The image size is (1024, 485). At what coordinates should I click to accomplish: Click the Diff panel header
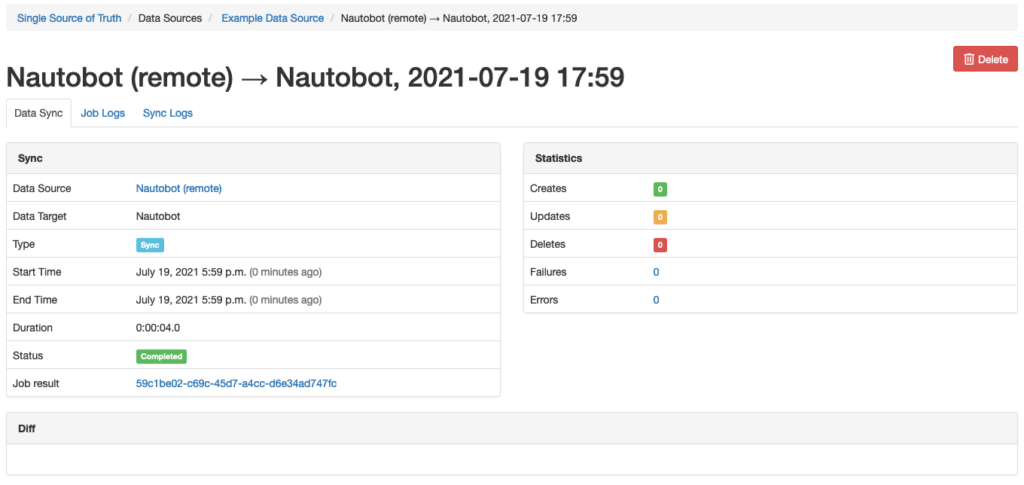[x=512, y=429]
